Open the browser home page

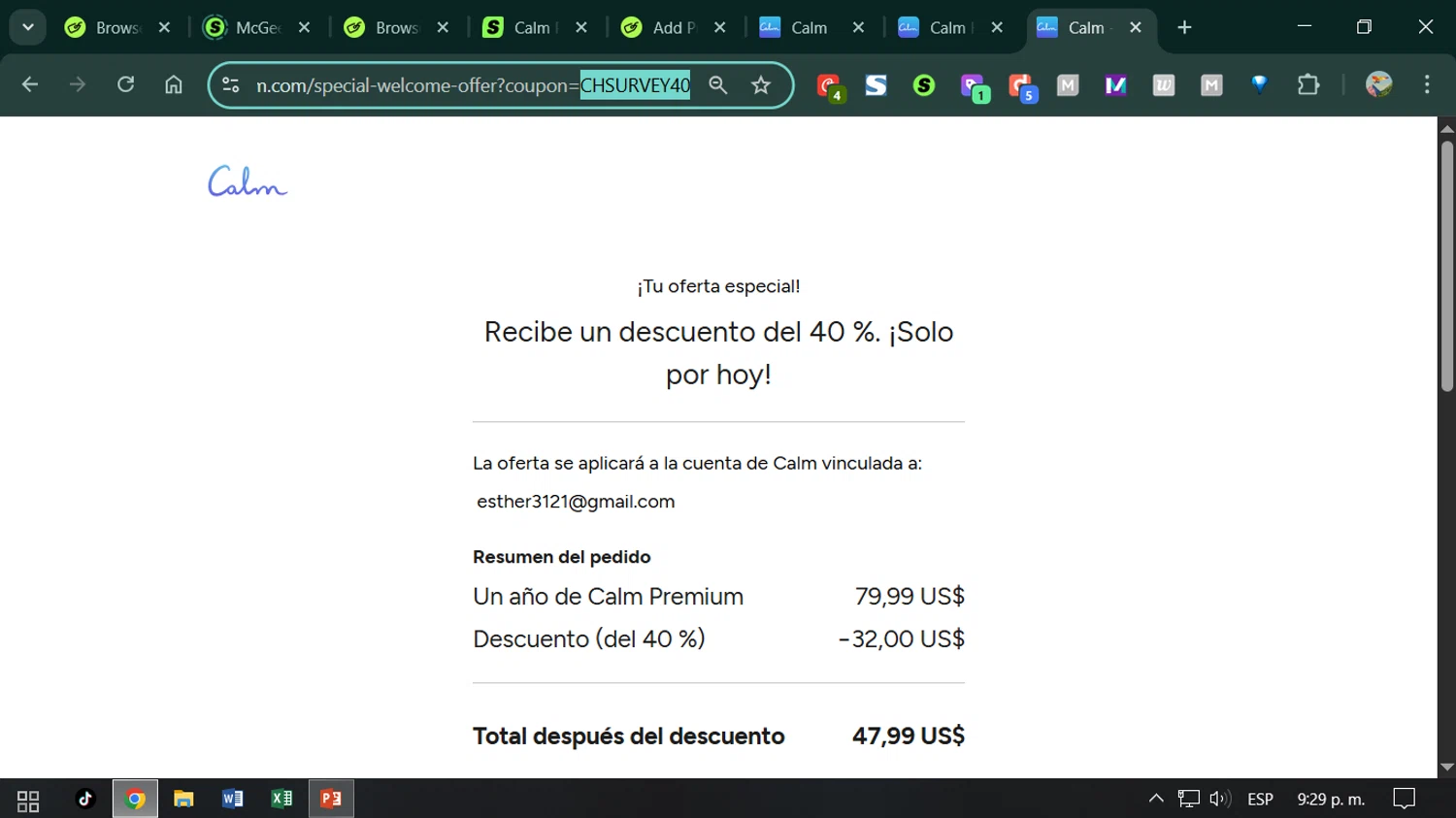[174, 85]
